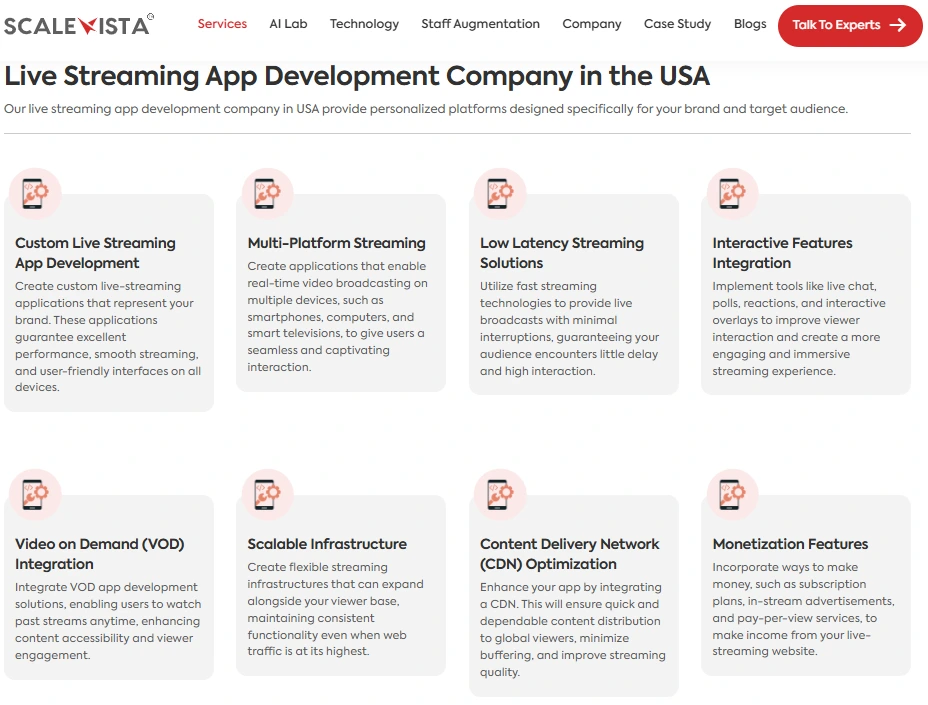Click the Scalable Infrastructure title
928x705 pixels.
tap(327, 543)
